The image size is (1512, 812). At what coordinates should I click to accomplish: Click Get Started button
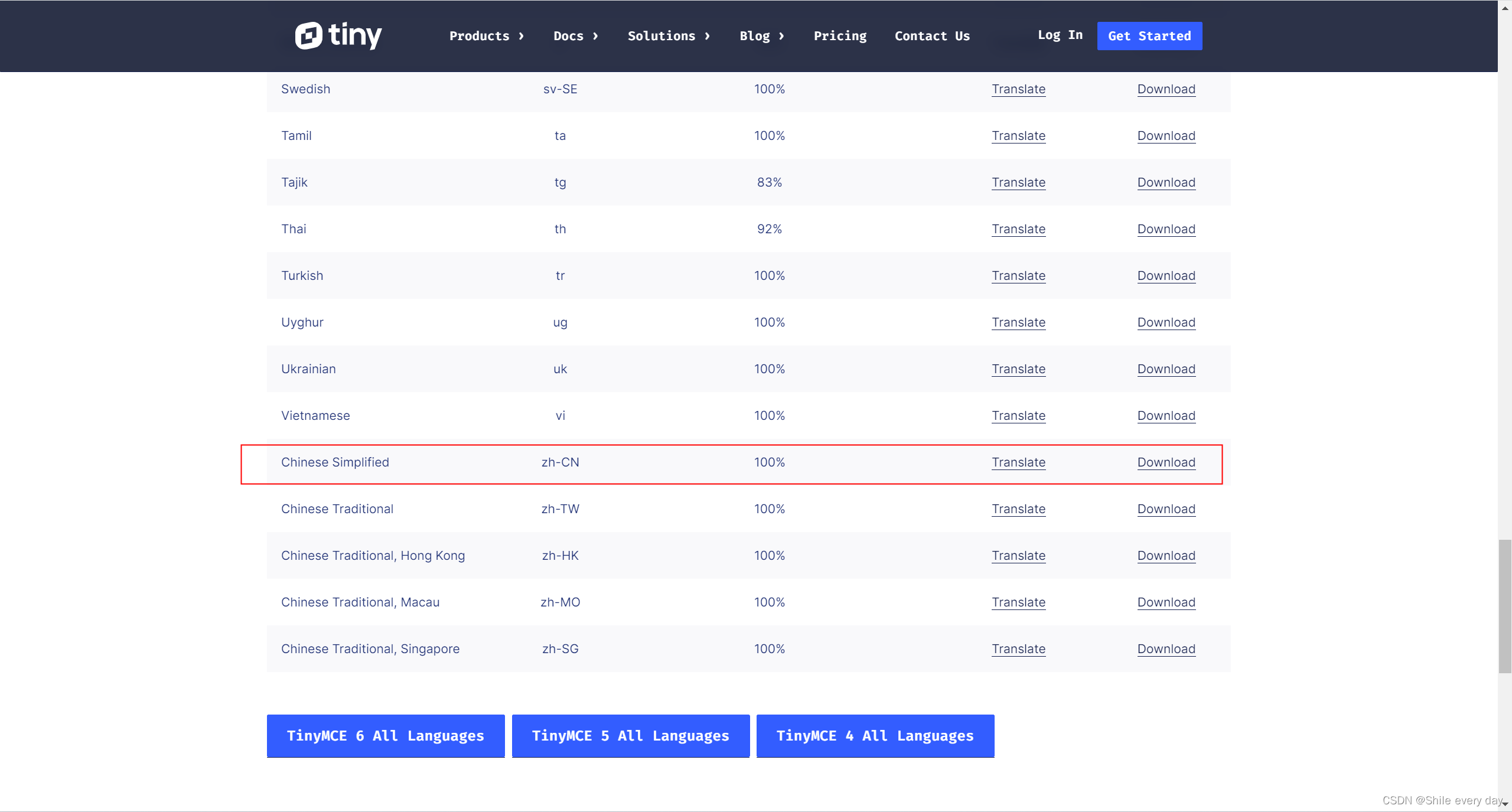(1150, 36)
